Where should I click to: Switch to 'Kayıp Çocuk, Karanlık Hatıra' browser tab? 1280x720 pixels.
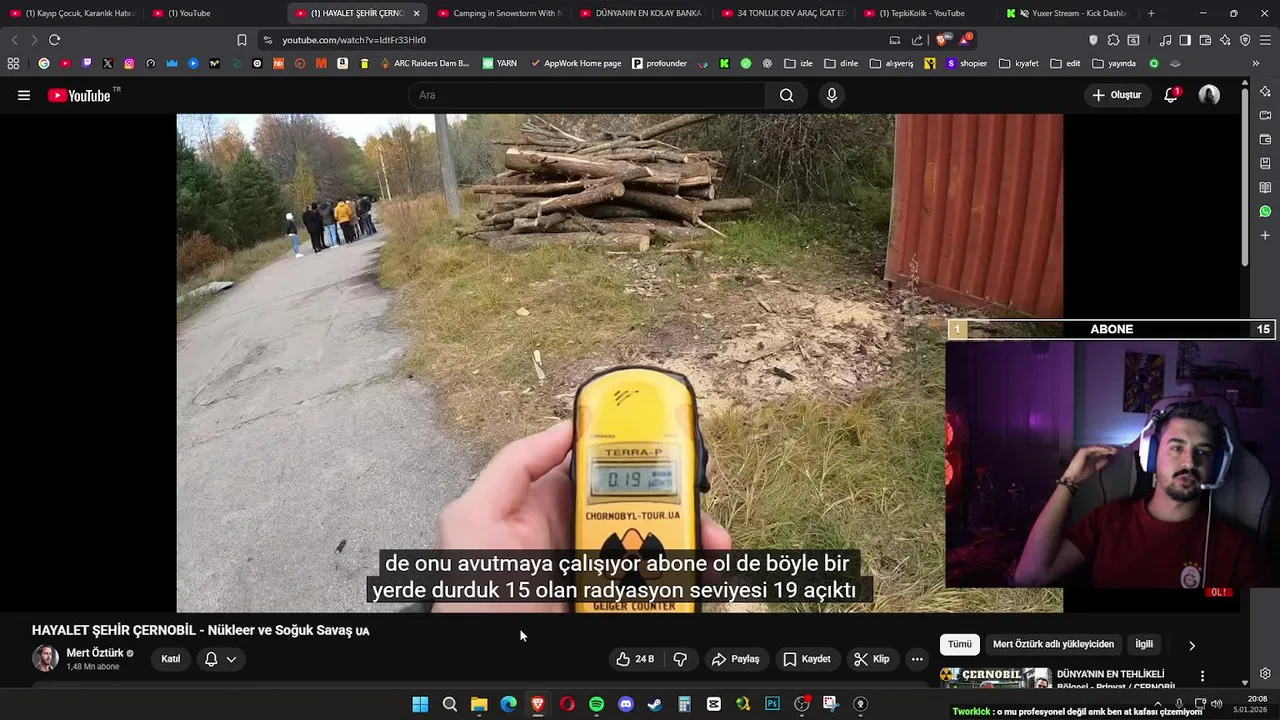click(x=72, y=13)
